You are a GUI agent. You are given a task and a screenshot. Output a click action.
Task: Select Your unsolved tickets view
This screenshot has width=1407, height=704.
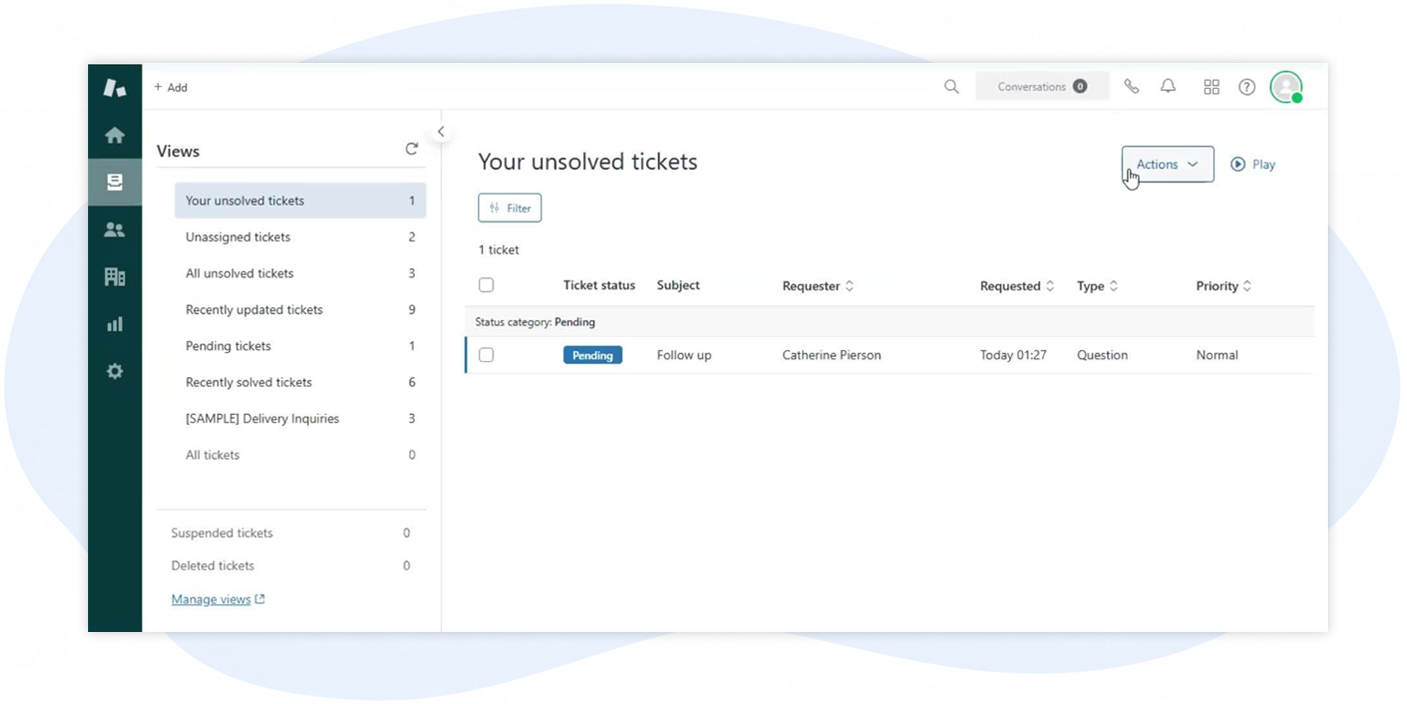(x=300, y=200)
